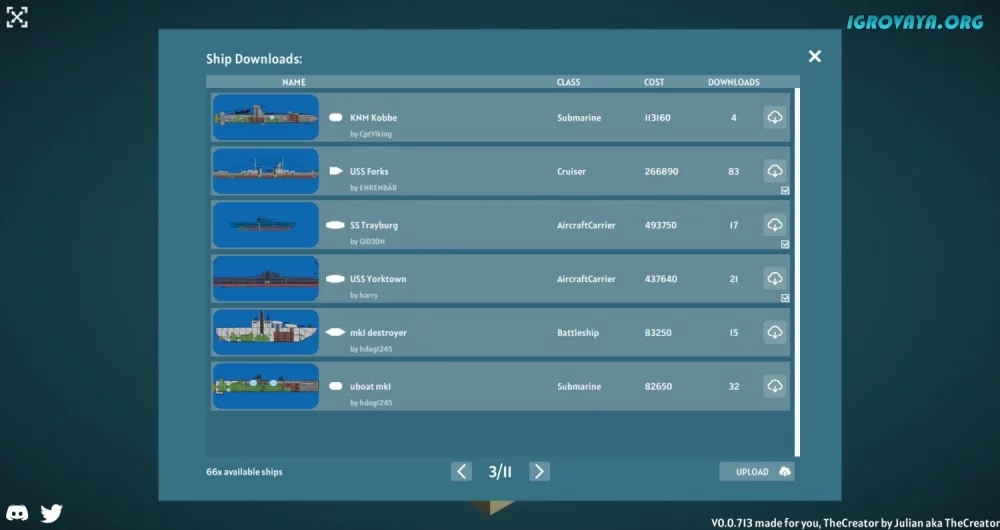Click the Upload button

click(756, 471)
